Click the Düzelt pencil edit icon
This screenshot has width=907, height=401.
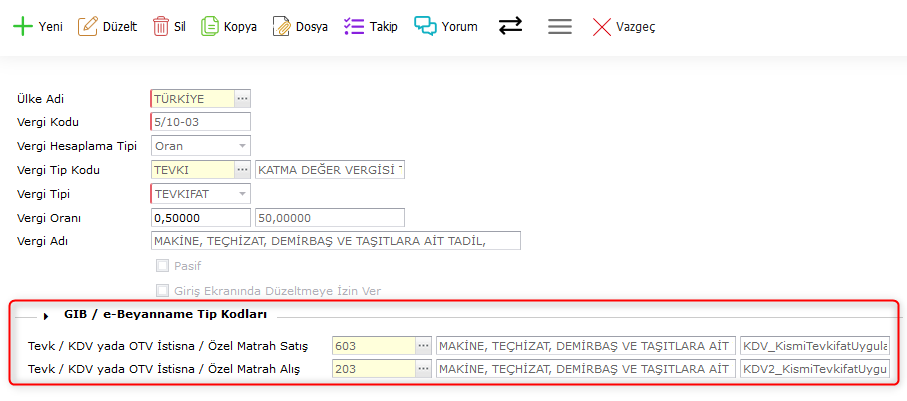click(88, 27)
